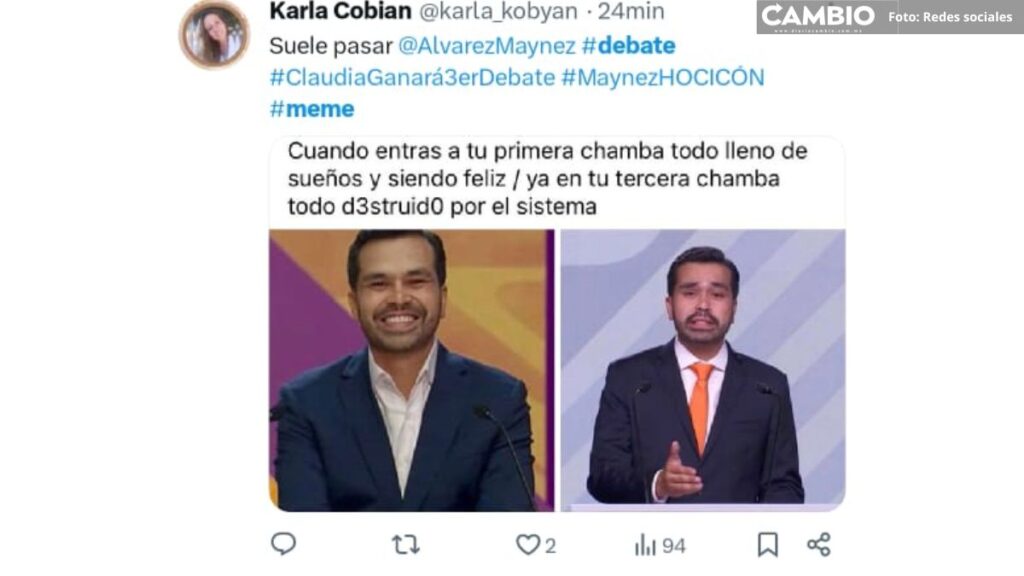Viewport: 1024px width, 576px height.
Task: Click the CAMBIO logo watermark
Action: [x=818, y=16]
